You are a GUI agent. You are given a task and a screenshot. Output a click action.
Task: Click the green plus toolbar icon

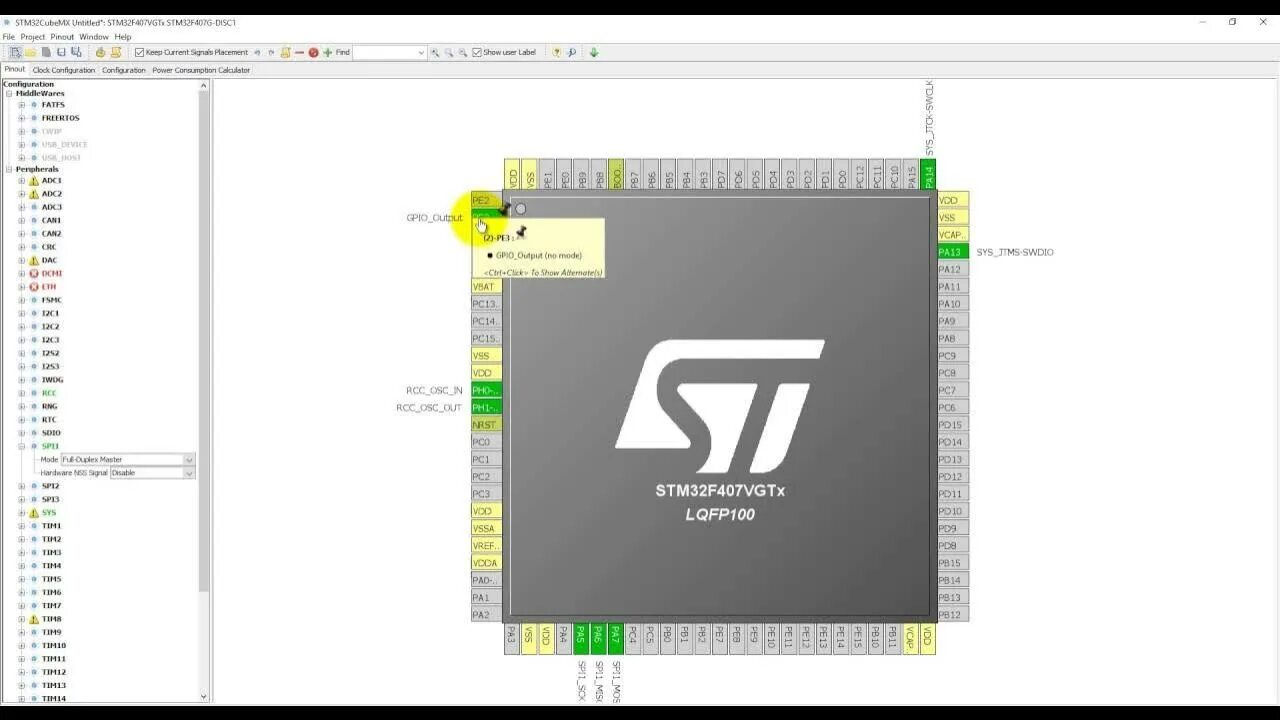(327, 52)
